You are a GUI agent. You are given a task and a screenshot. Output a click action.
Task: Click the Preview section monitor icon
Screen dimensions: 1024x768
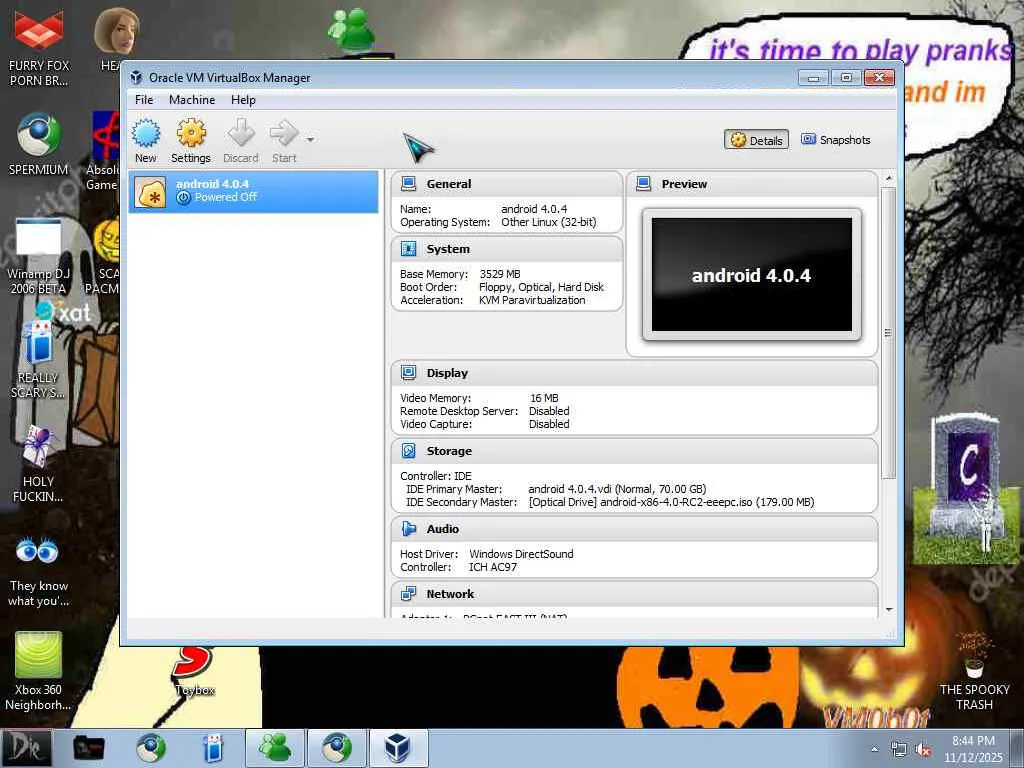pyautogui.click(x=643, y=184)
